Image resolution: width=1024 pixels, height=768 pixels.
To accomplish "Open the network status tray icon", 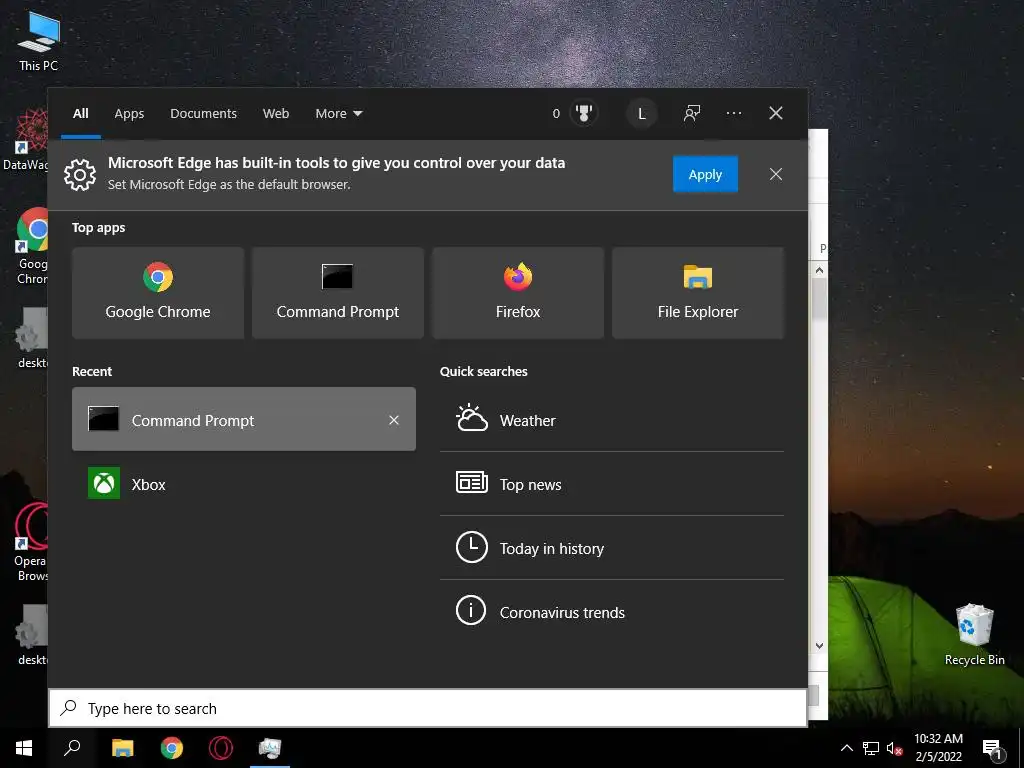I will coord(871,748).
